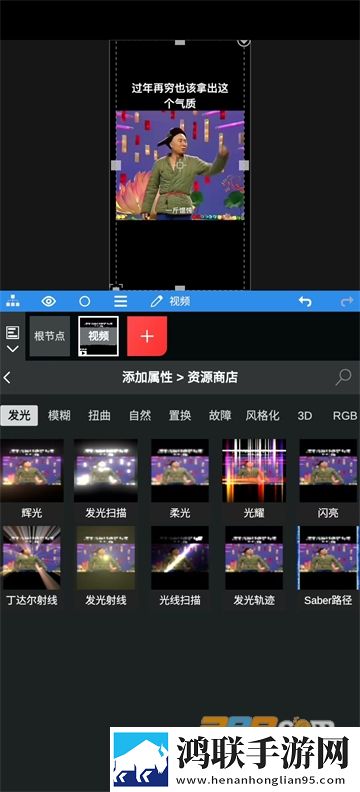The height and width of the screenshot is (792, 360).
Task: Switch to the 故障 effect tab
Action: tap(220, 416)
